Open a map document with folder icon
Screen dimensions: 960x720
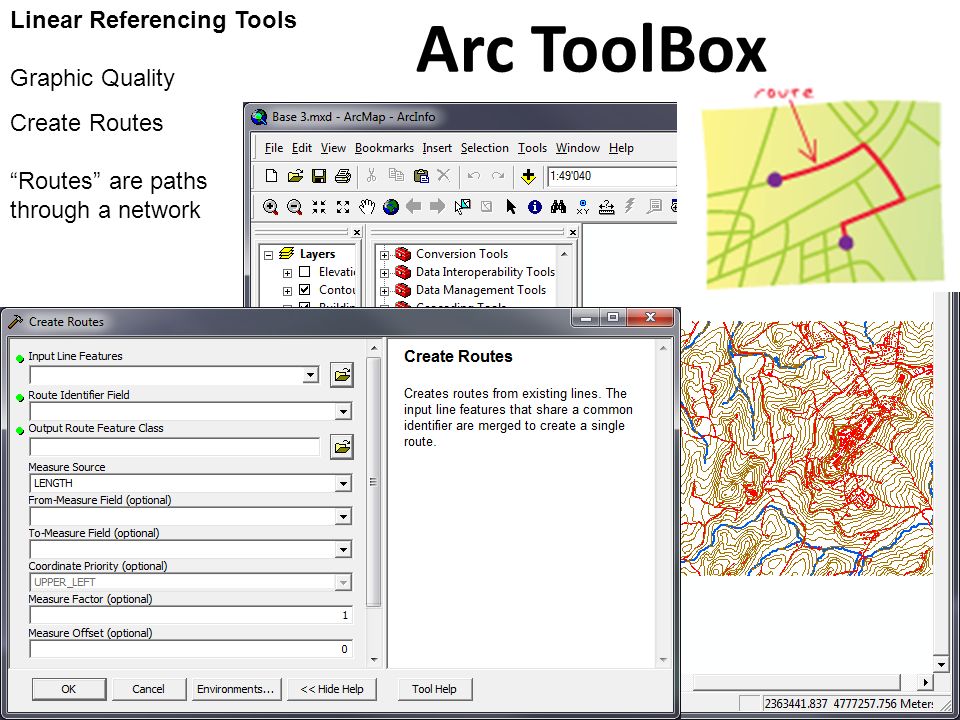[295, 176]
